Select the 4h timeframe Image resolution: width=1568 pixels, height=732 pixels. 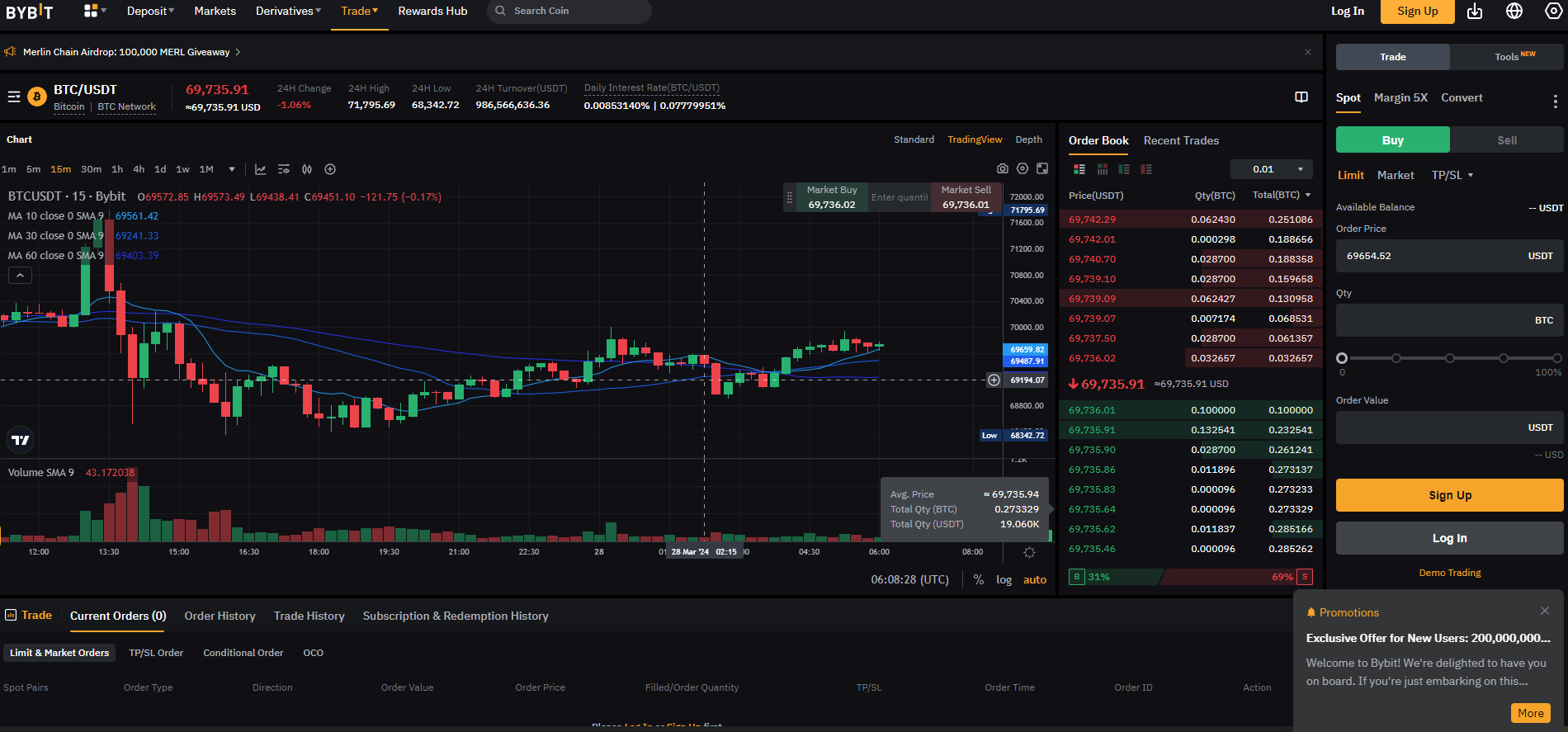tap(139, 169)
